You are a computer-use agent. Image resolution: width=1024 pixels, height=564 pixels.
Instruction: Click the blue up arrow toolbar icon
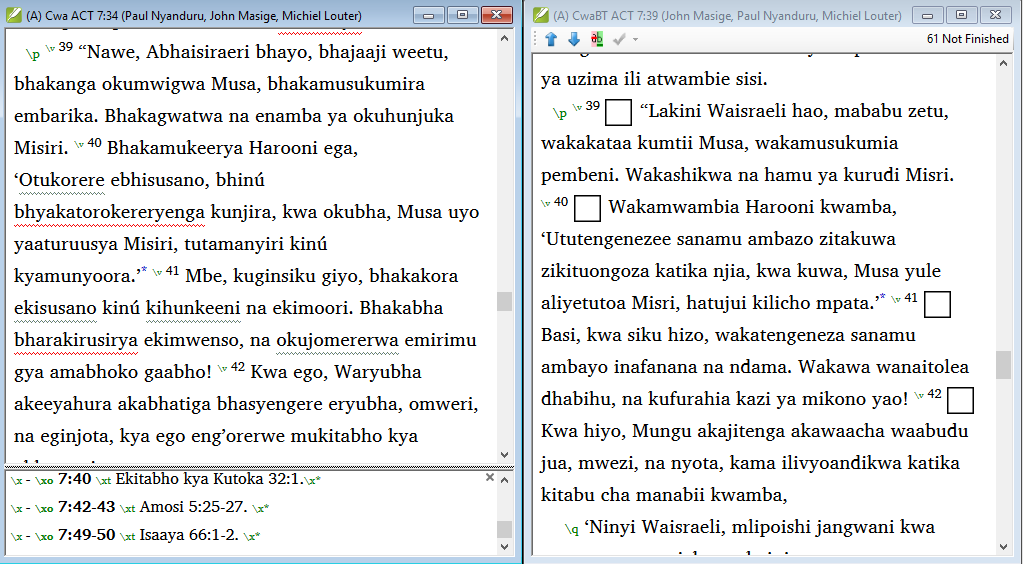point(551,39)
